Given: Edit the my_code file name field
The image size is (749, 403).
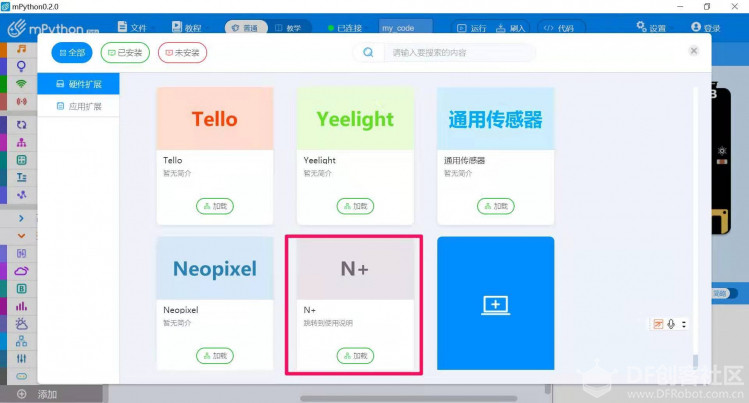Looking at the screenshot, I should 406,27.
